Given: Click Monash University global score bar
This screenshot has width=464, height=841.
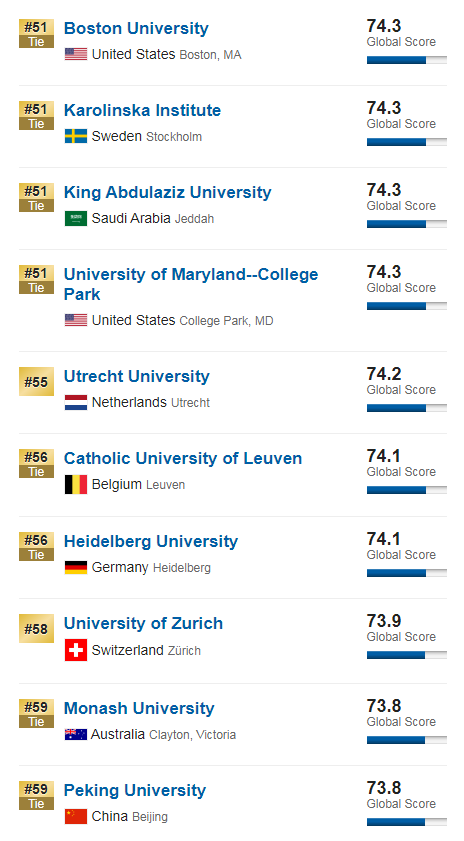Looking at the screenshot, I should (x=407, y=740).
